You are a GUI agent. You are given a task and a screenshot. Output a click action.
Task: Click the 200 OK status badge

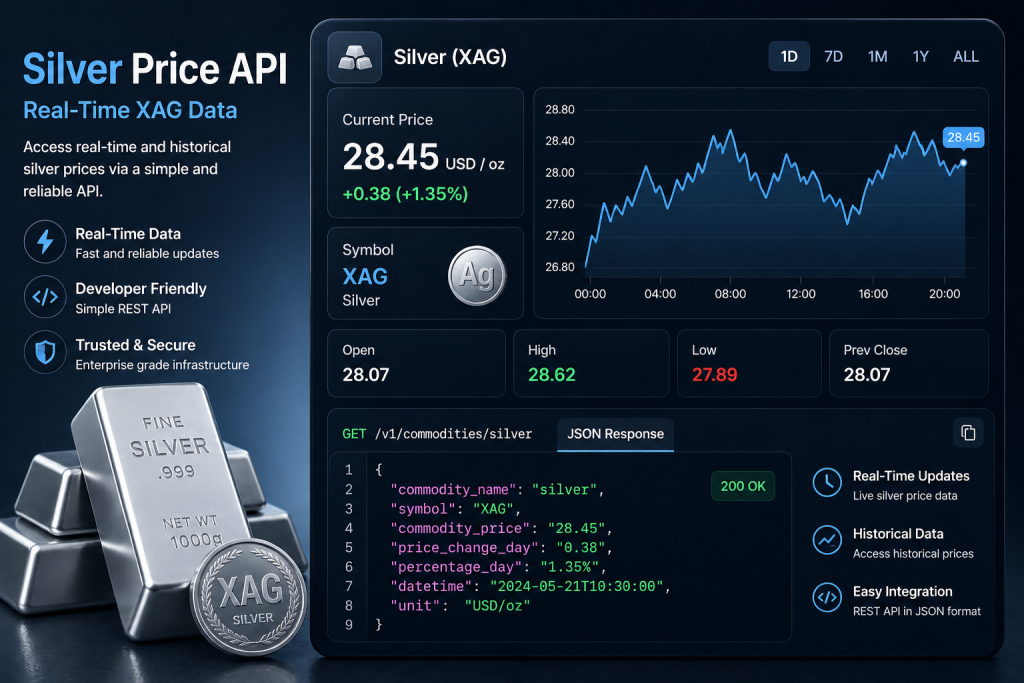point(743,486)
